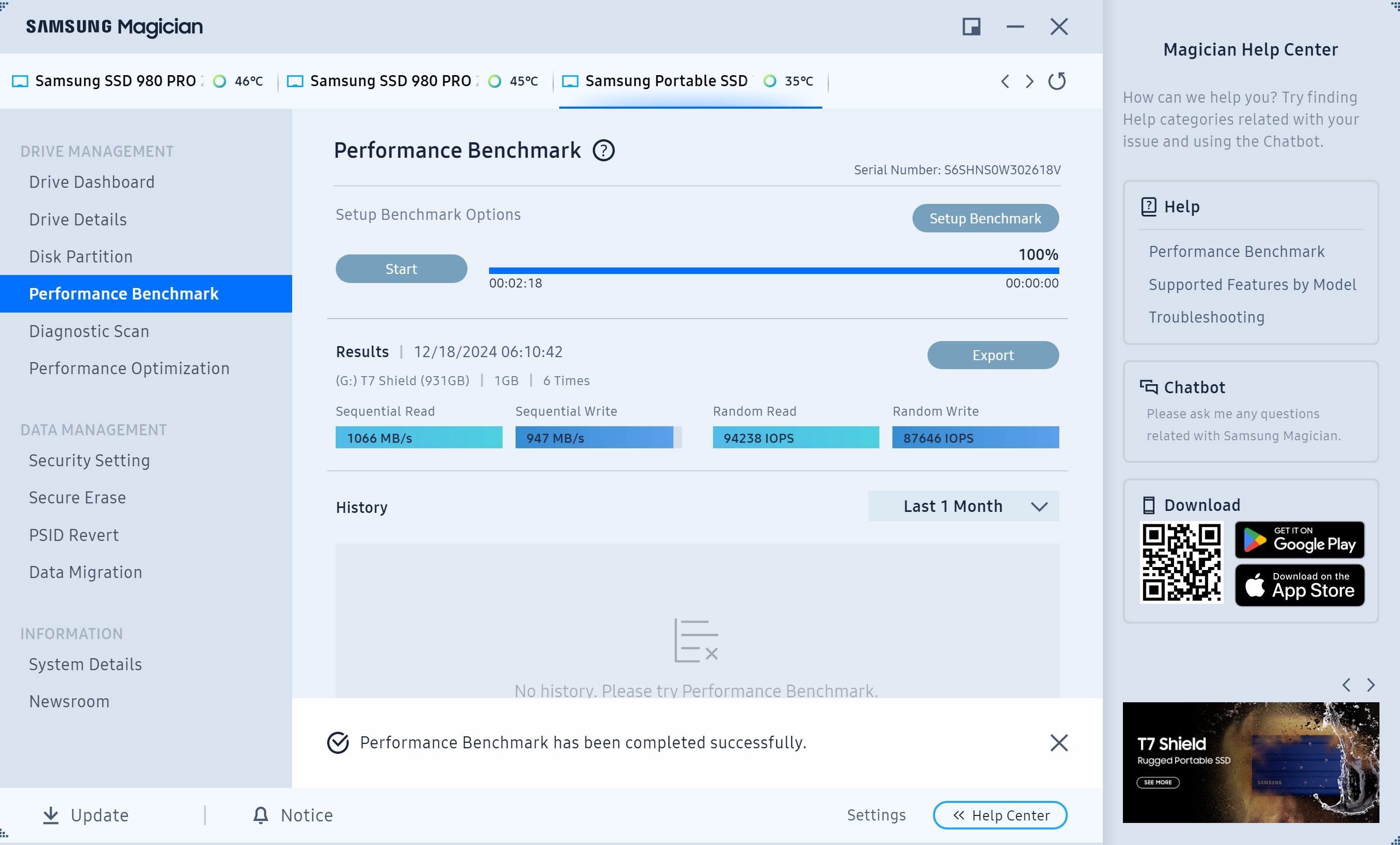Go to next drive tab arrow
This screenshot has width=1400, height=845.
point(1029,81)
